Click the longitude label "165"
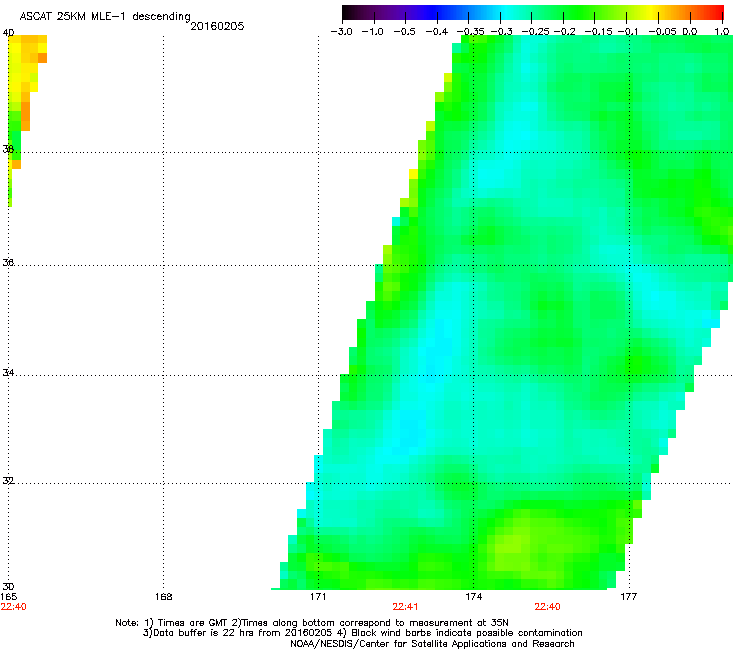 (x=8, y=597)
